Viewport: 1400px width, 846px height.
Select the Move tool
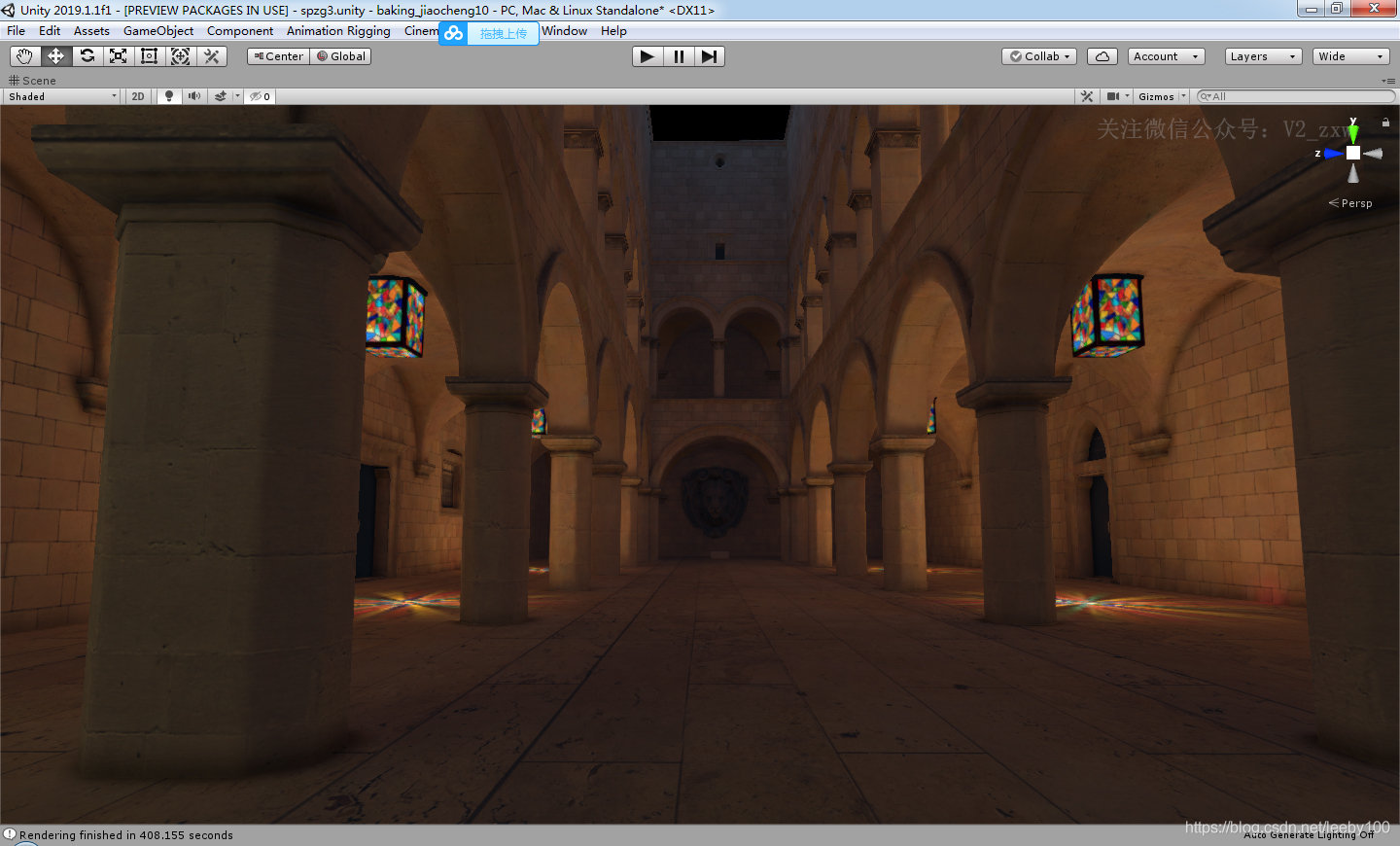55,56
